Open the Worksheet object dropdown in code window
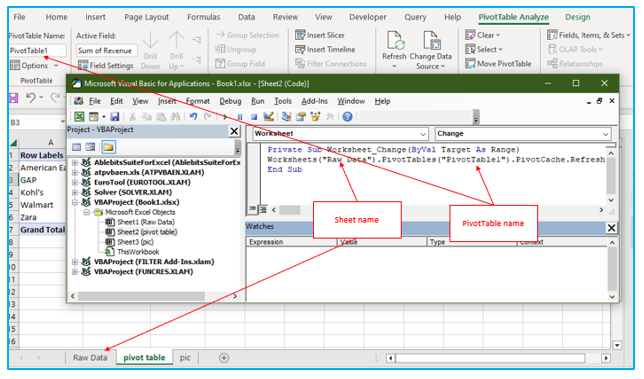 [x=423, y=134]
